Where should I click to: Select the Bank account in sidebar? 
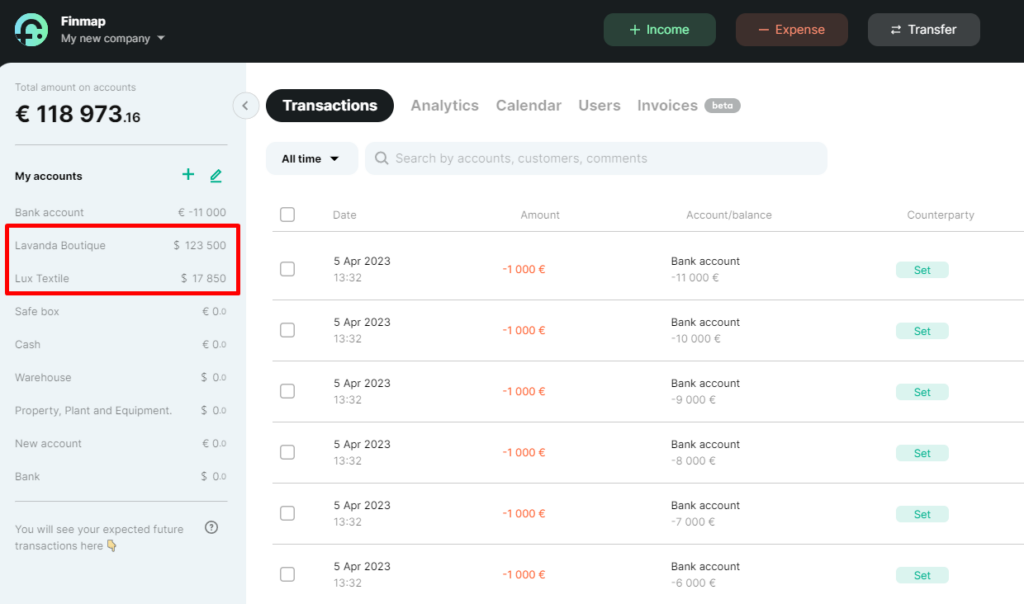[x=121, y=212]
